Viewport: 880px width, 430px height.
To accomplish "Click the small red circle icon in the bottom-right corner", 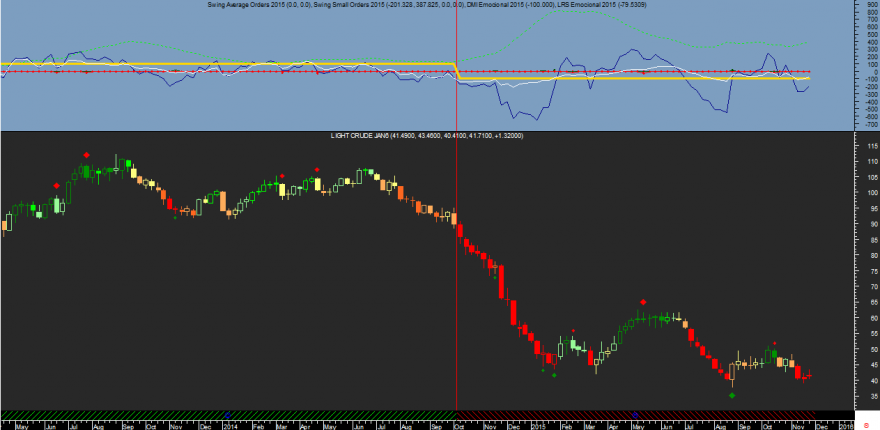I will pyautogui.click(x=867, y=426).
